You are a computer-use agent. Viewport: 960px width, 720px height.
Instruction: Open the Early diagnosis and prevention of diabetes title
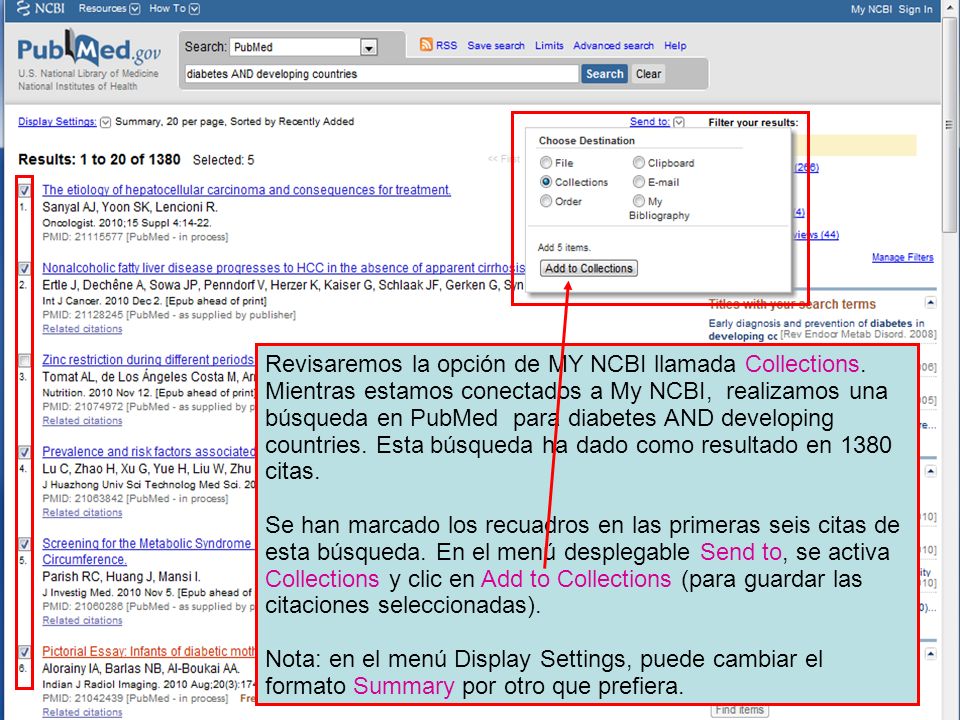tap(816, 329)
